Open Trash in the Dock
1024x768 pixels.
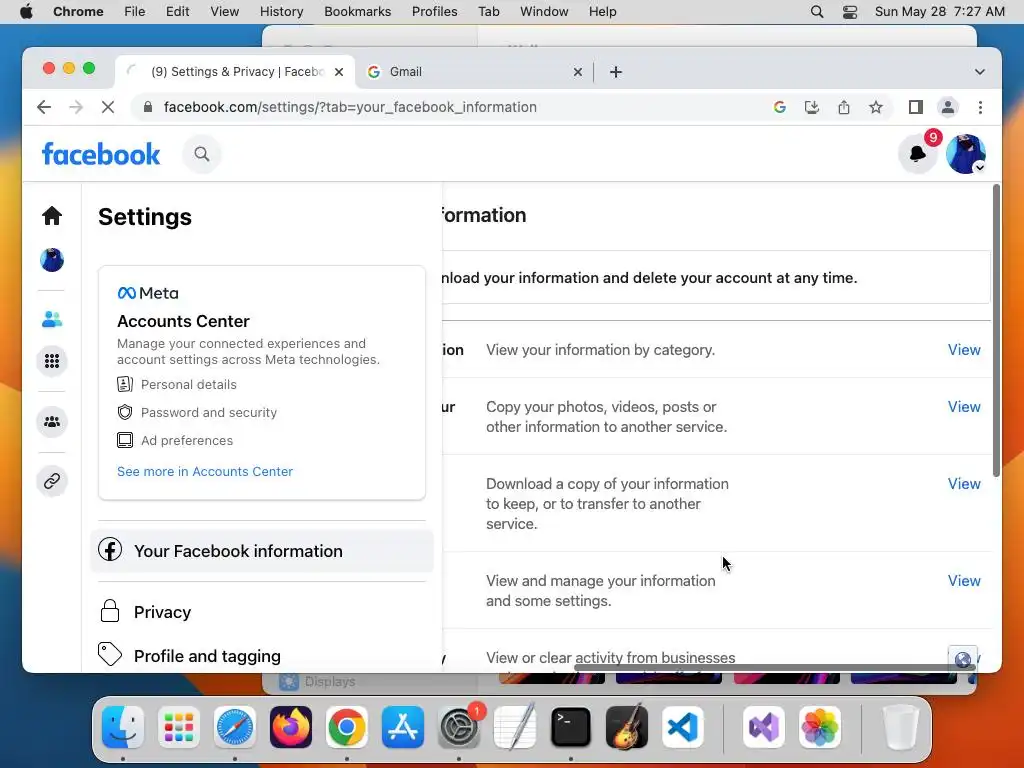[901, 727]
